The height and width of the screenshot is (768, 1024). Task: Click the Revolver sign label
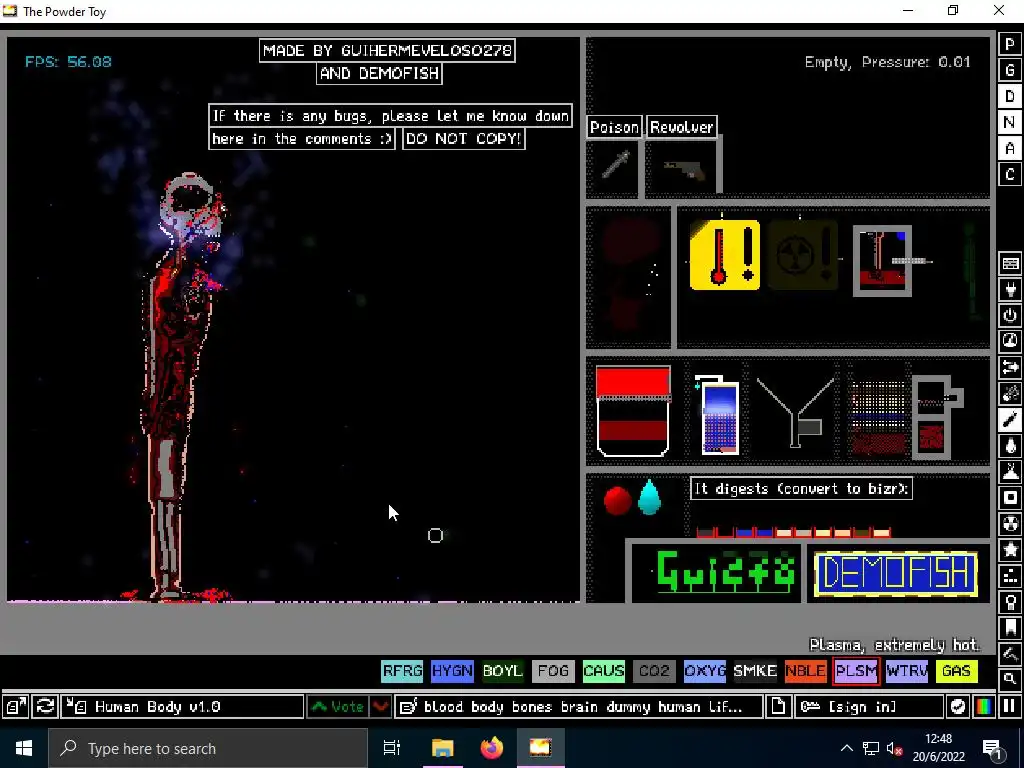(682, 127)
